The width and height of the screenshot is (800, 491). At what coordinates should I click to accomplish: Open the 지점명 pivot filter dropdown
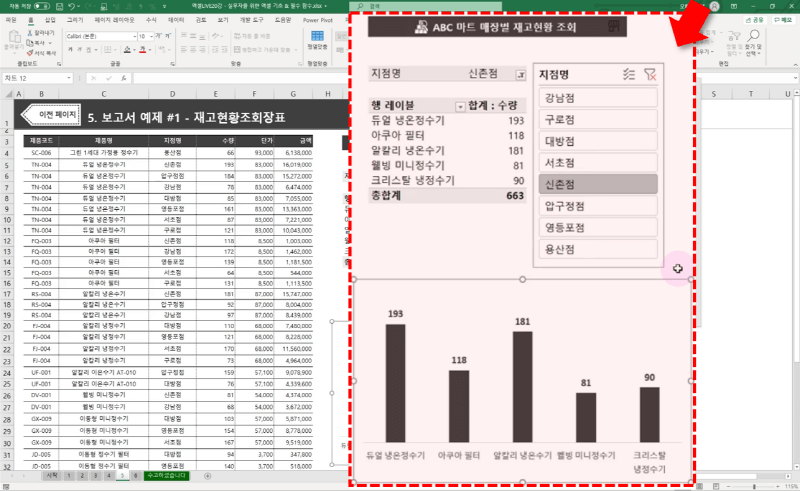tap(519, 75)
